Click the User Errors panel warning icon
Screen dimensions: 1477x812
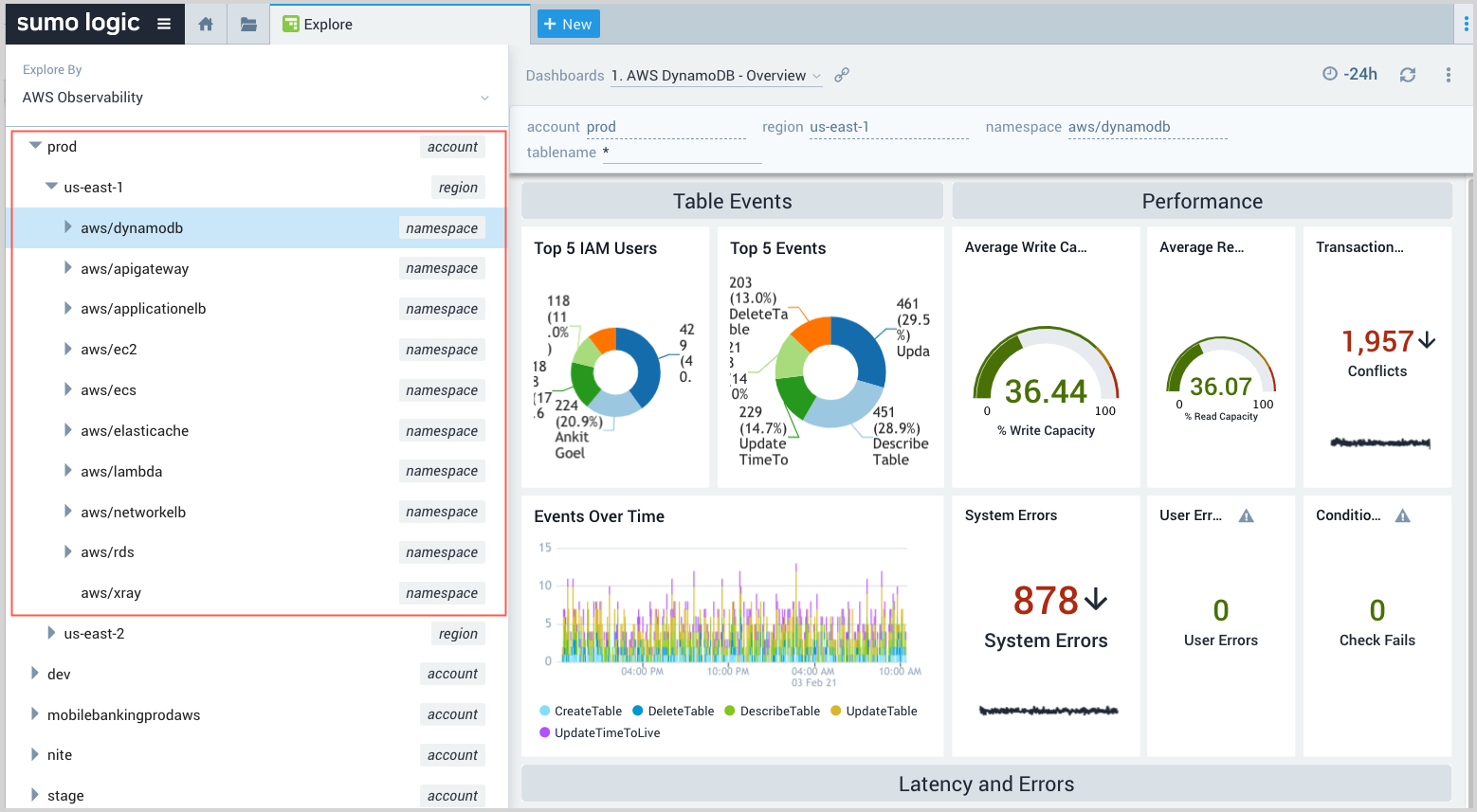pyautogui.click(x=1247, y=515)
